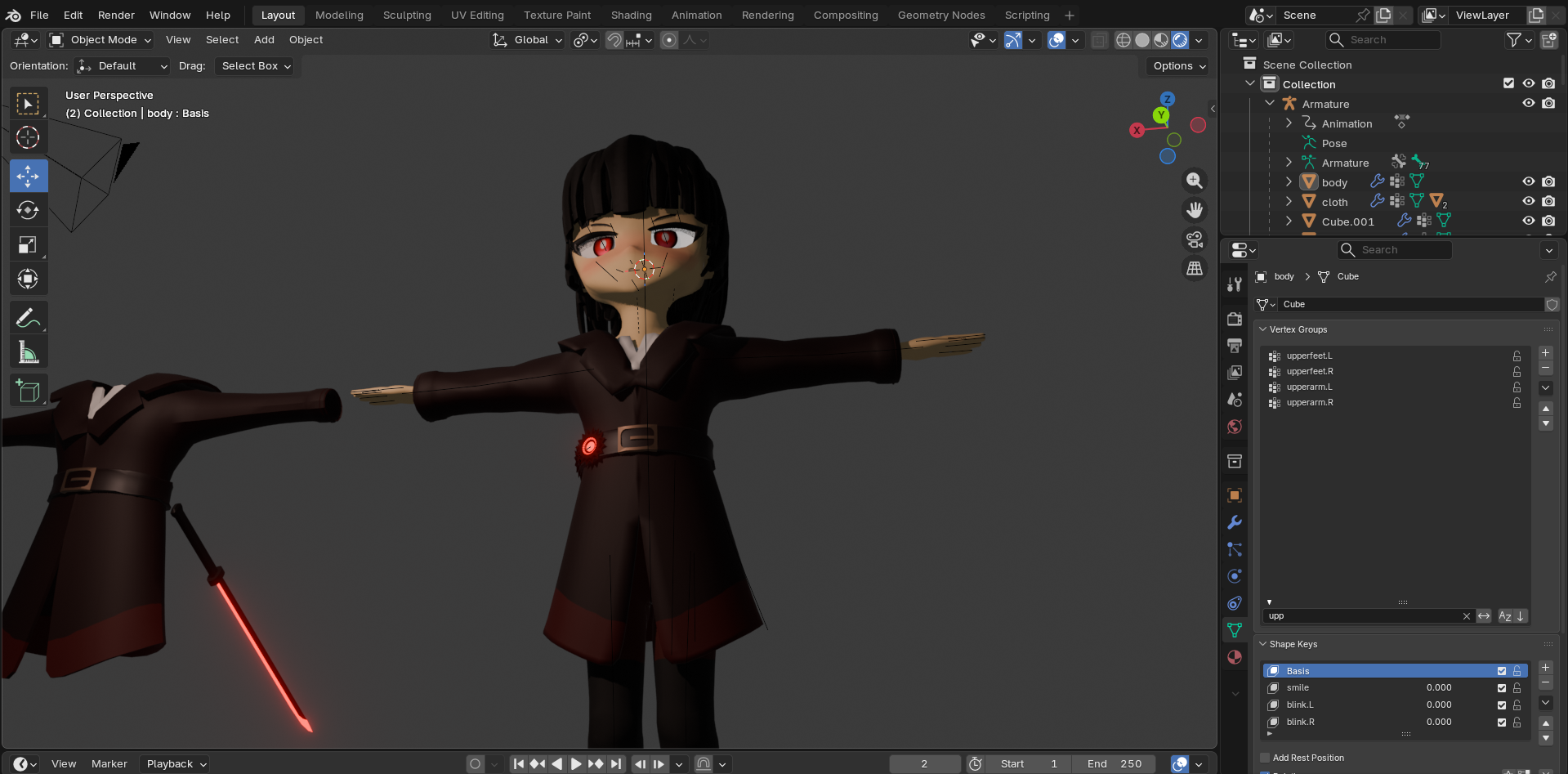
Task: Activate the Transform tool
Action: (28, 279)
